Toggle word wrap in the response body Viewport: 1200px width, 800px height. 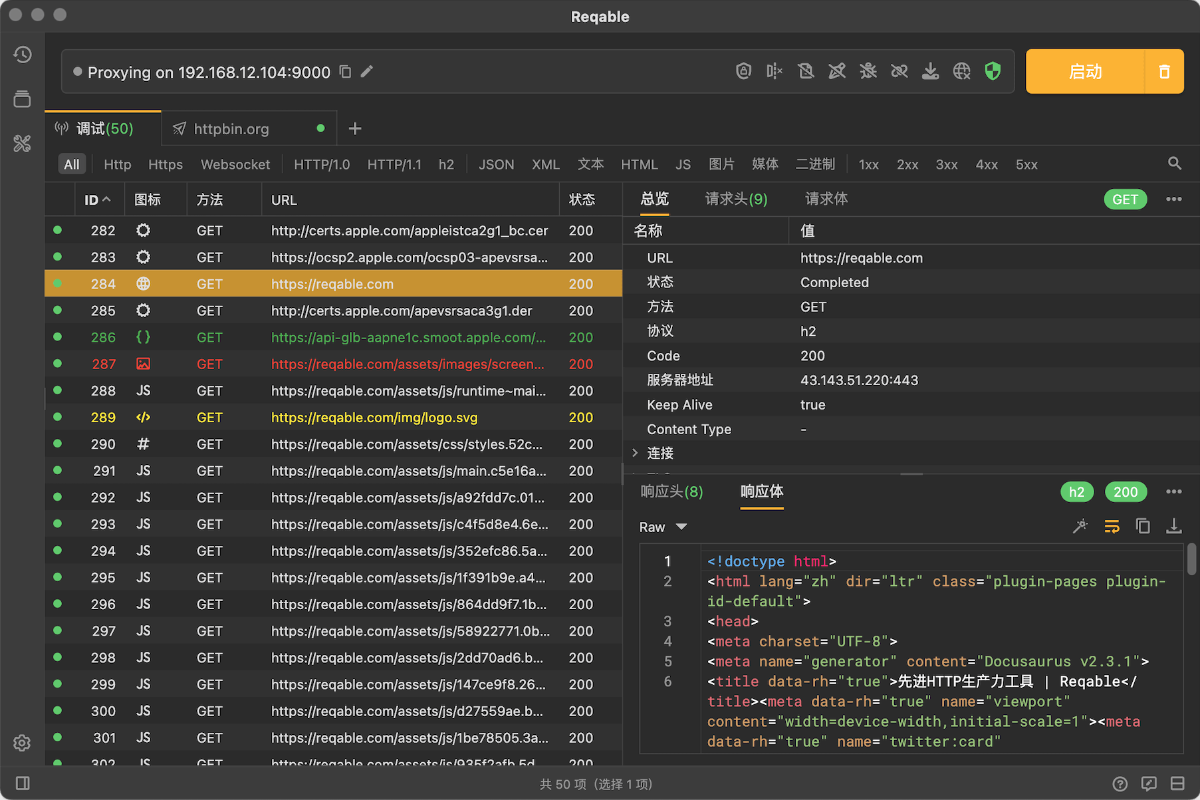(x=1111, y=526)
